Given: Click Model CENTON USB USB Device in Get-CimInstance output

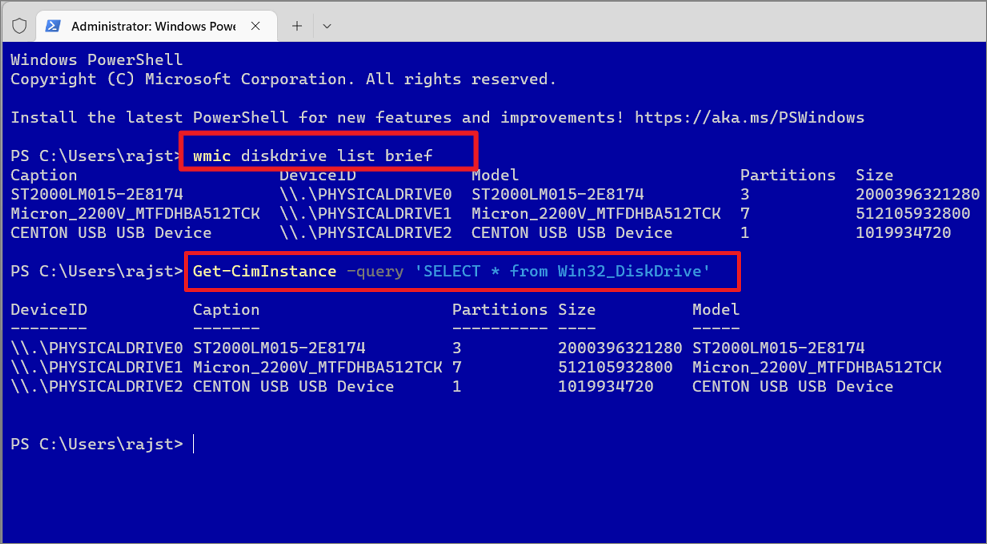Looking at the screenshot, I should tap(792, 387).
